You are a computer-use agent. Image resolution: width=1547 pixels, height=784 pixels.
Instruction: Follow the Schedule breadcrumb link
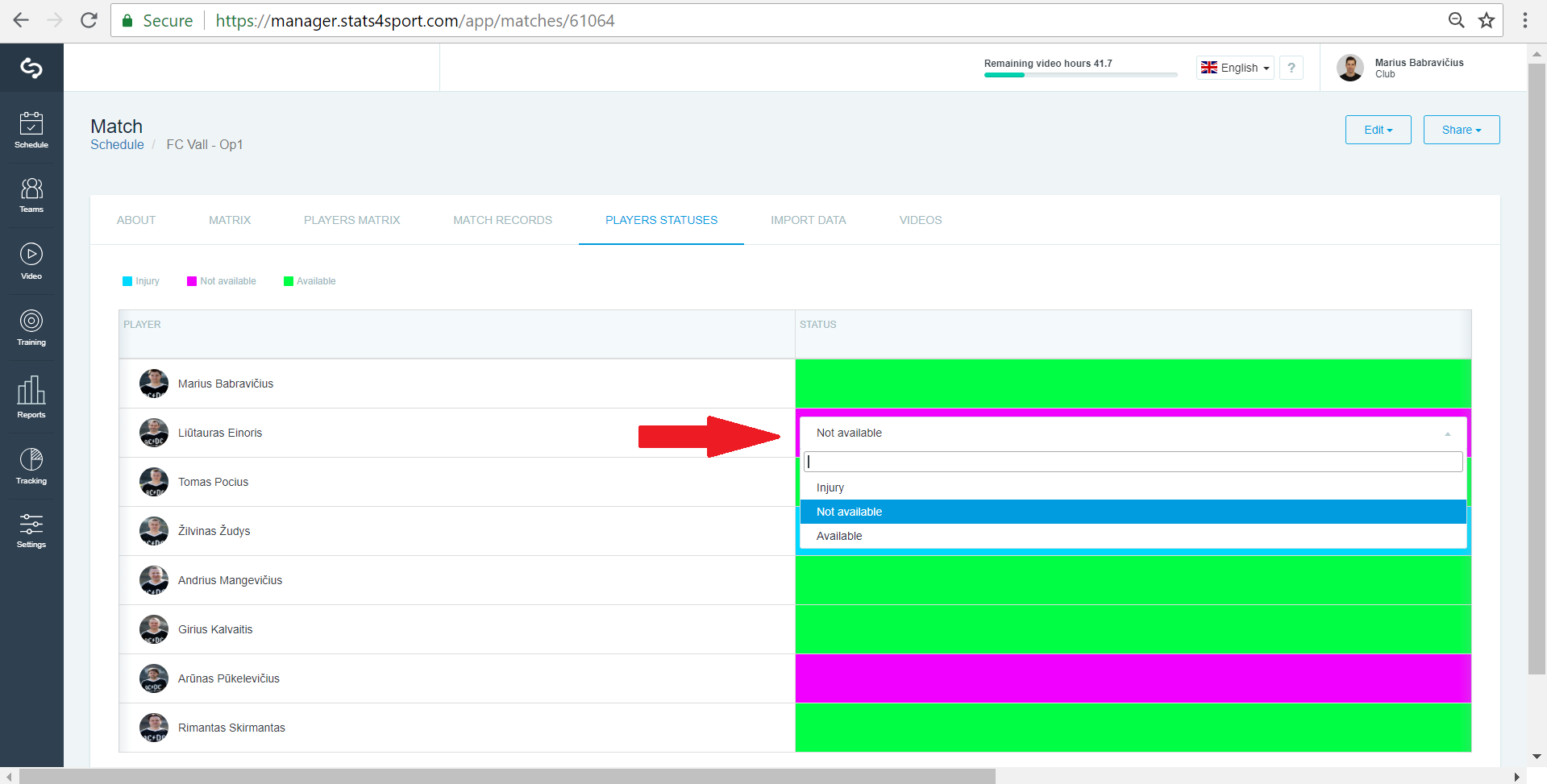click(x=117, y=144)
